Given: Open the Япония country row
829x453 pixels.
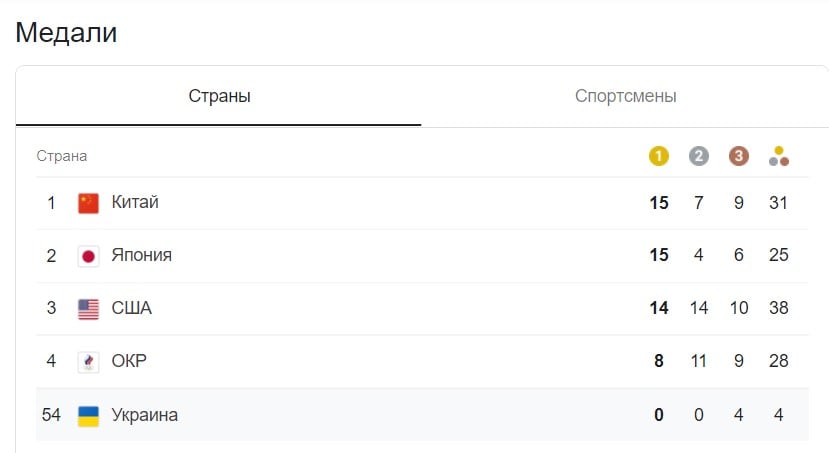Looking at the screenshot, I should pos(422,256).
